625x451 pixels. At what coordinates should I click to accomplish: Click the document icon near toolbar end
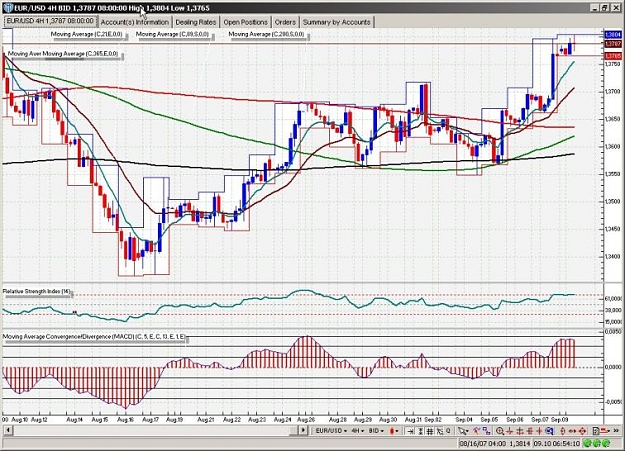595,431
